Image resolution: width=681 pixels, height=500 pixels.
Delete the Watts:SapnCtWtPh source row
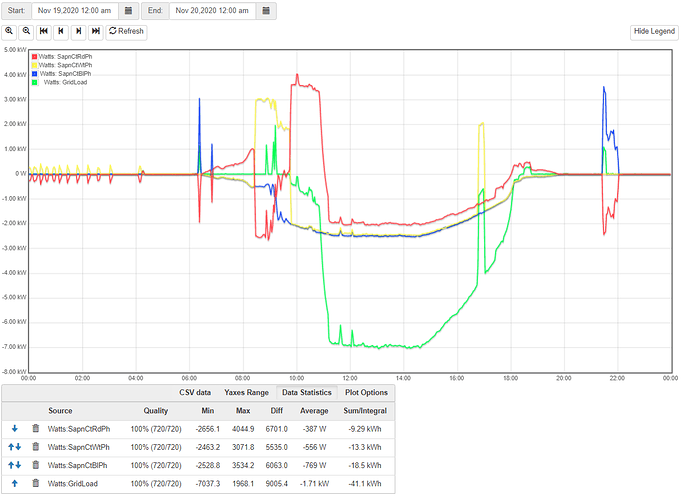(x=36, y=447)
